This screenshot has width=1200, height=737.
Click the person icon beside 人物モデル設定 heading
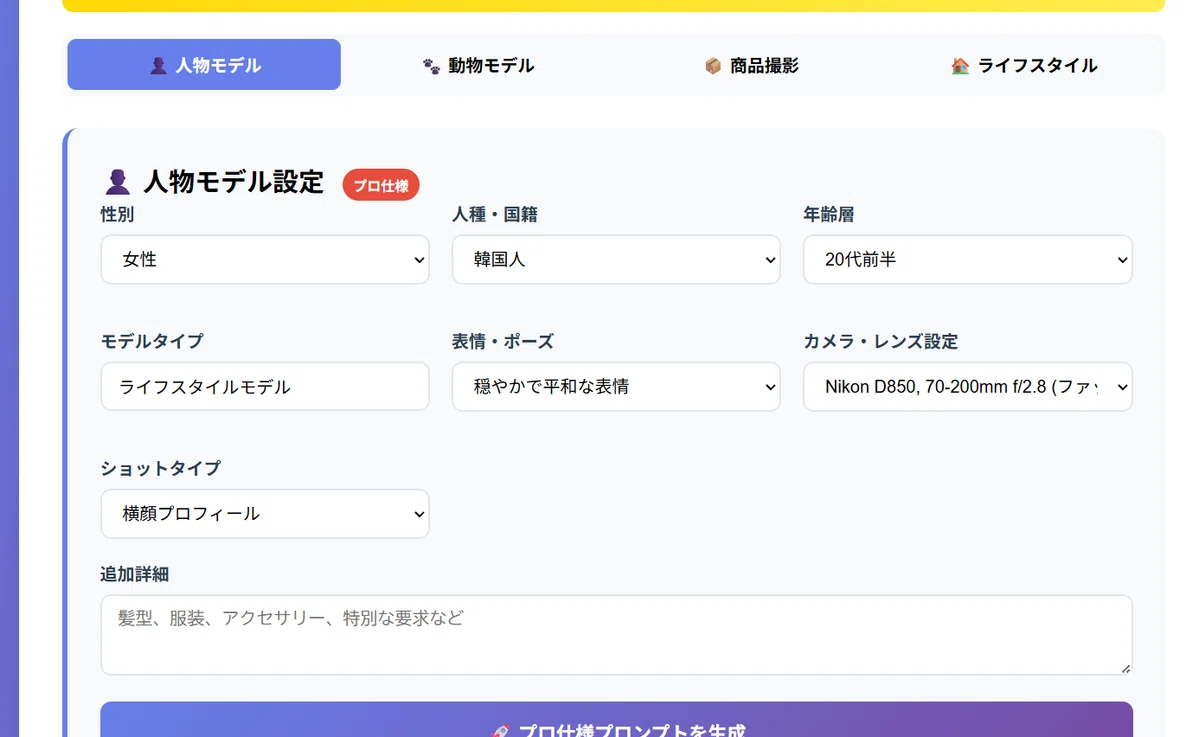pos(117,182)
